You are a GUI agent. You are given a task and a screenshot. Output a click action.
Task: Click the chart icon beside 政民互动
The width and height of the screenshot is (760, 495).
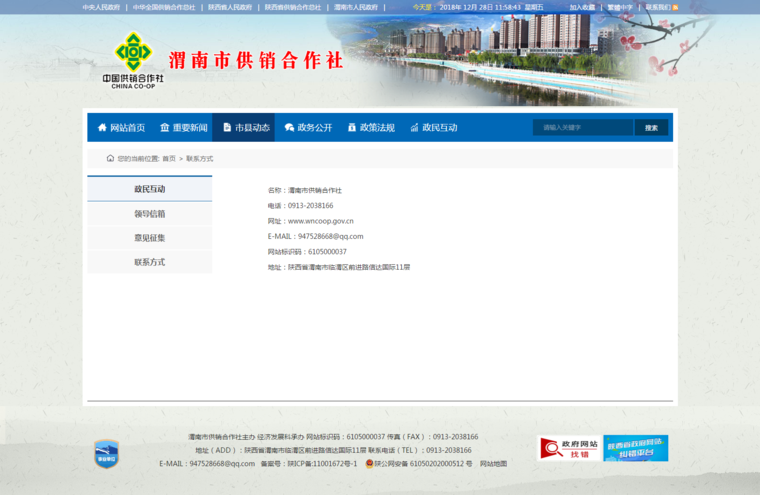[x=414, y=128]
